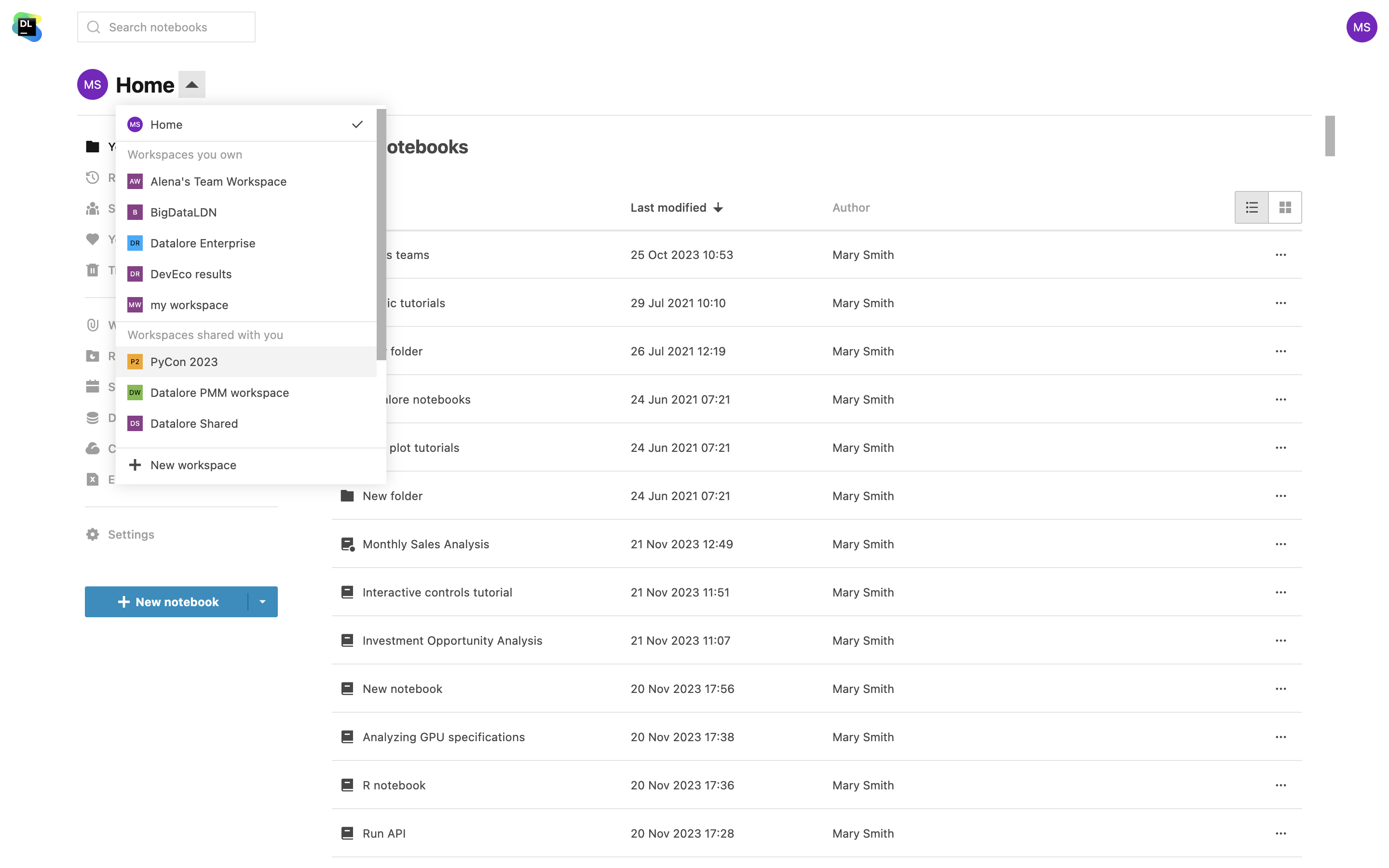1389x868 pixels.
Task: Collapse the Home workspace dropdown arrow
Action: coord(191,84)
